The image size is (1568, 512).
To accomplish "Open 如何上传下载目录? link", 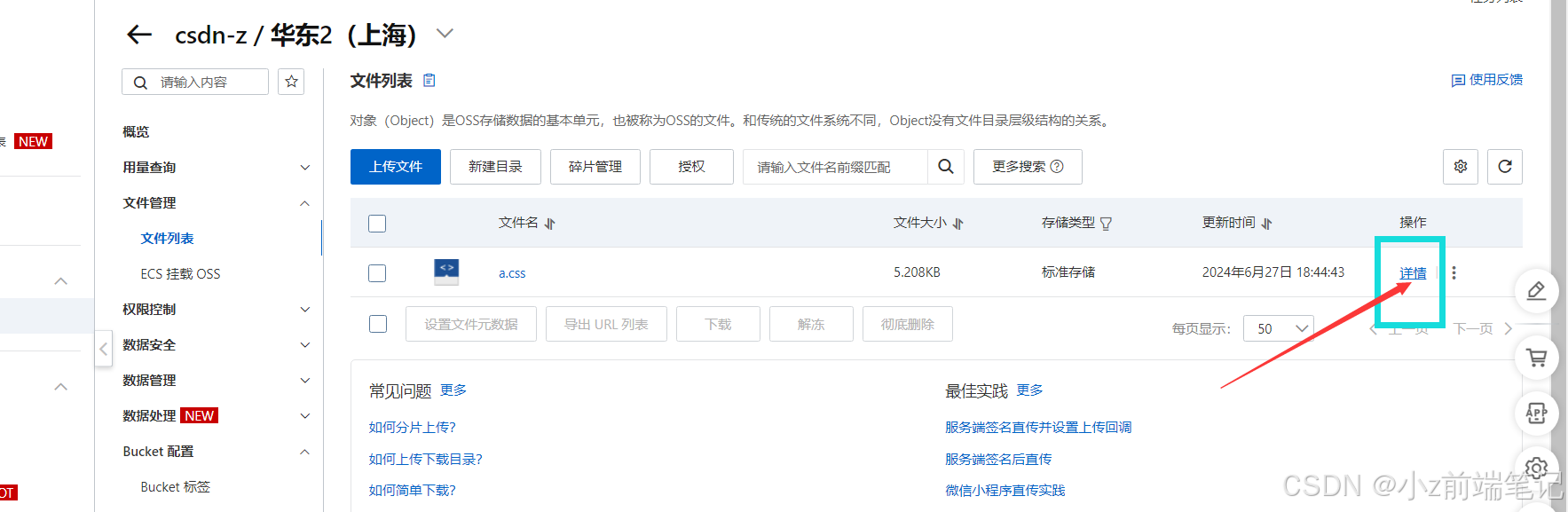I will tap(425, 460).
